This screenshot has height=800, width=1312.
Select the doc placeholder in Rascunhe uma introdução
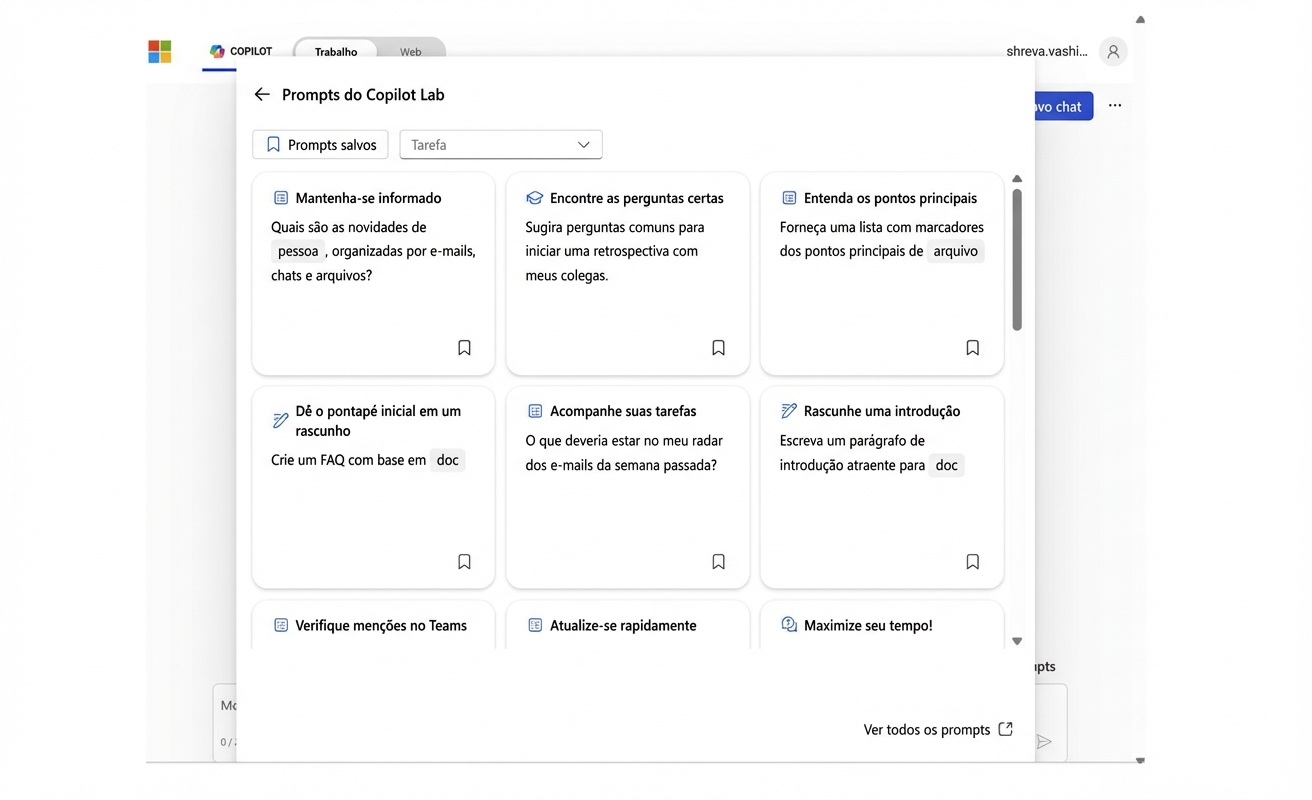pyautogui.click(x=946, y=465)
